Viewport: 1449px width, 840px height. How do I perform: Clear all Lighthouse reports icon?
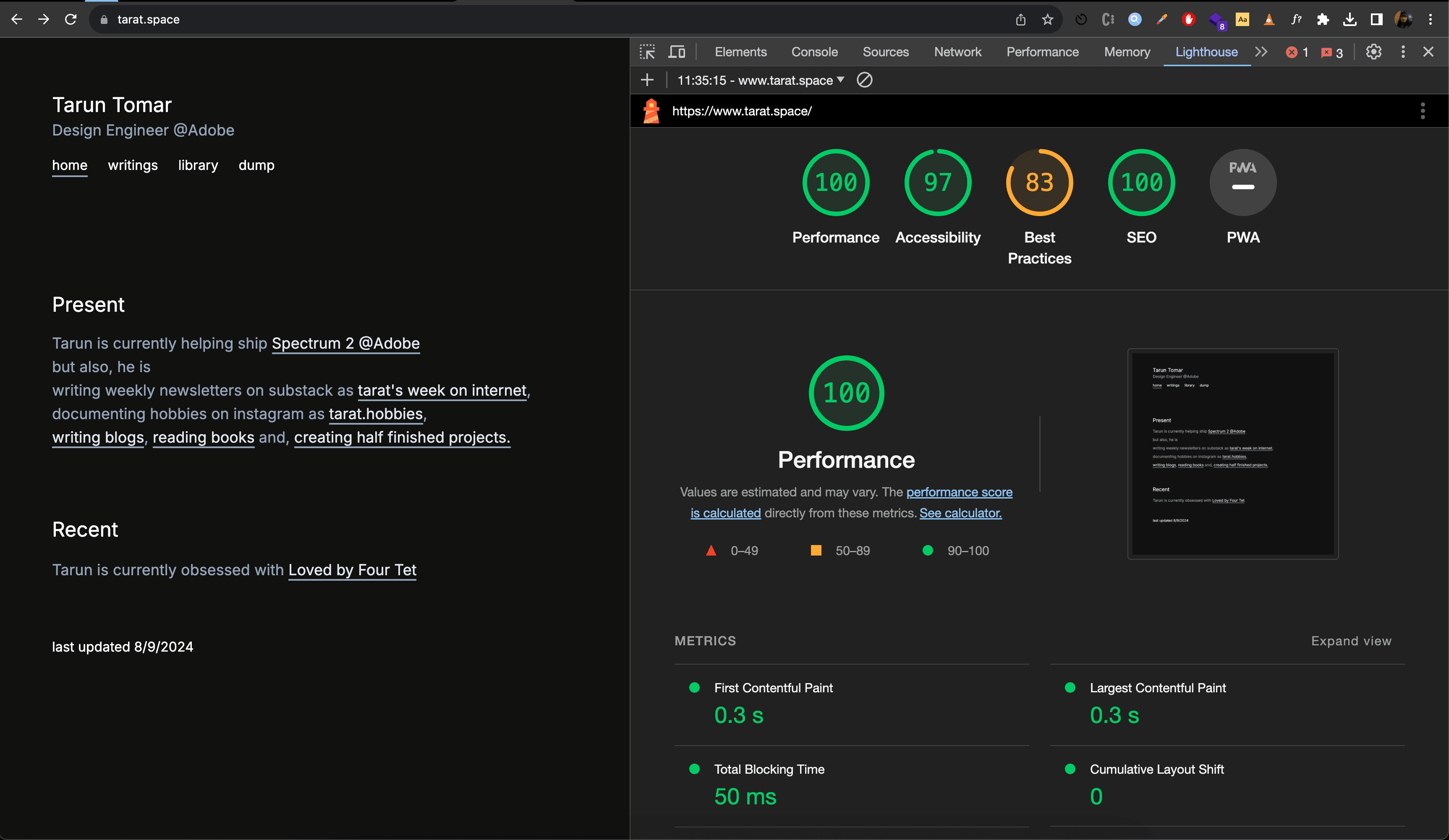pyautogui.click(x=864, y=80)
